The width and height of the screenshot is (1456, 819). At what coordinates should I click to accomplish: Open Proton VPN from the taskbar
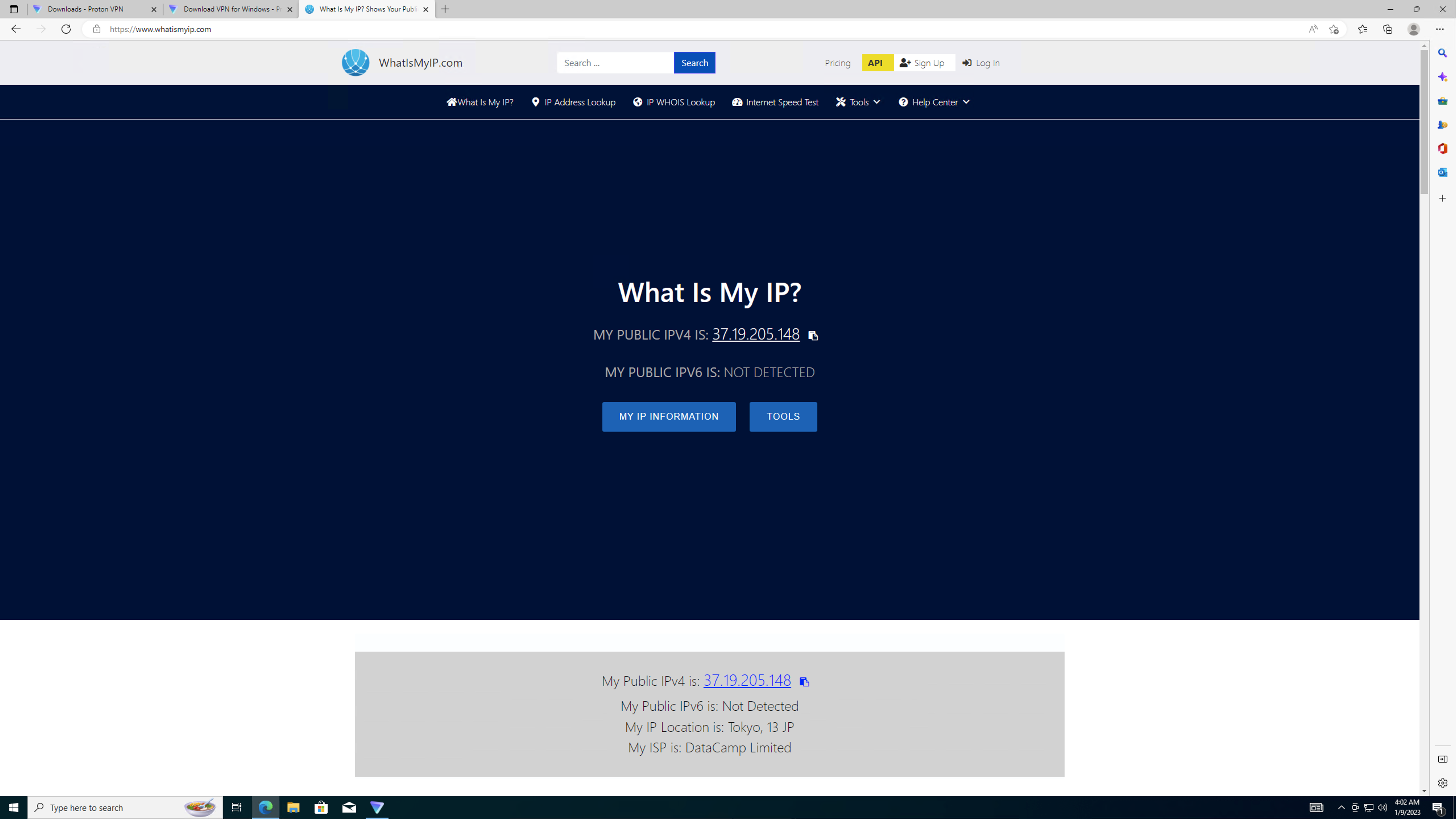click(x=377, y=807)
